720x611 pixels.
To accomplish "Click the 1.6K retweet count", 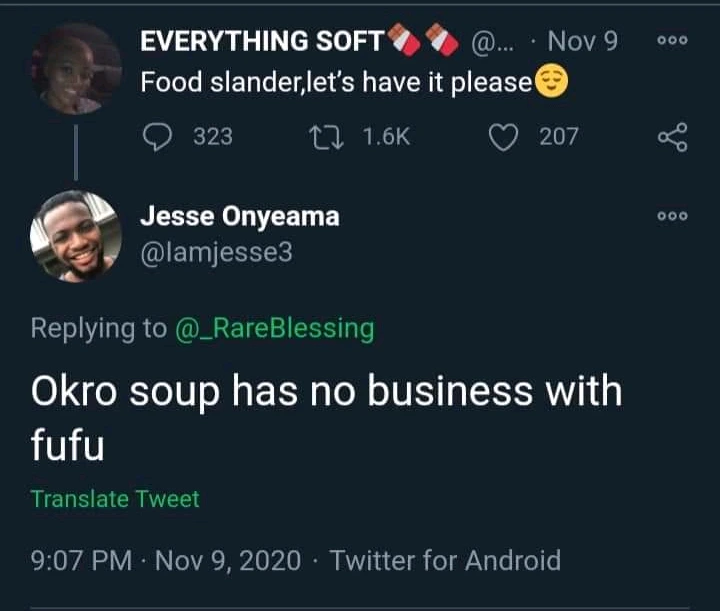I will point(384,137).
